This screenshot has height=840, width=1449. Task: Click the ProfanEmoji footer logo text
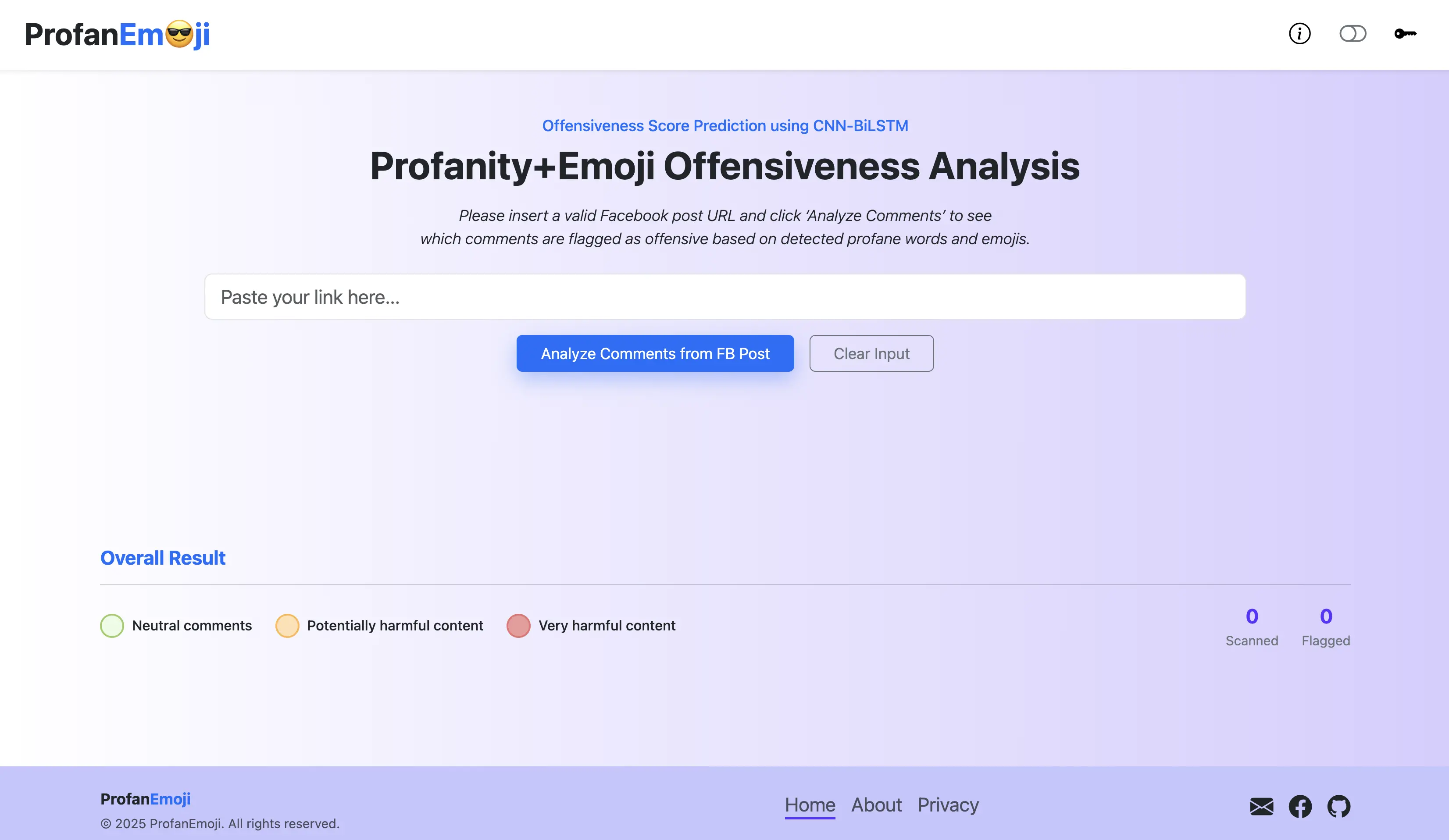point(146,799)
